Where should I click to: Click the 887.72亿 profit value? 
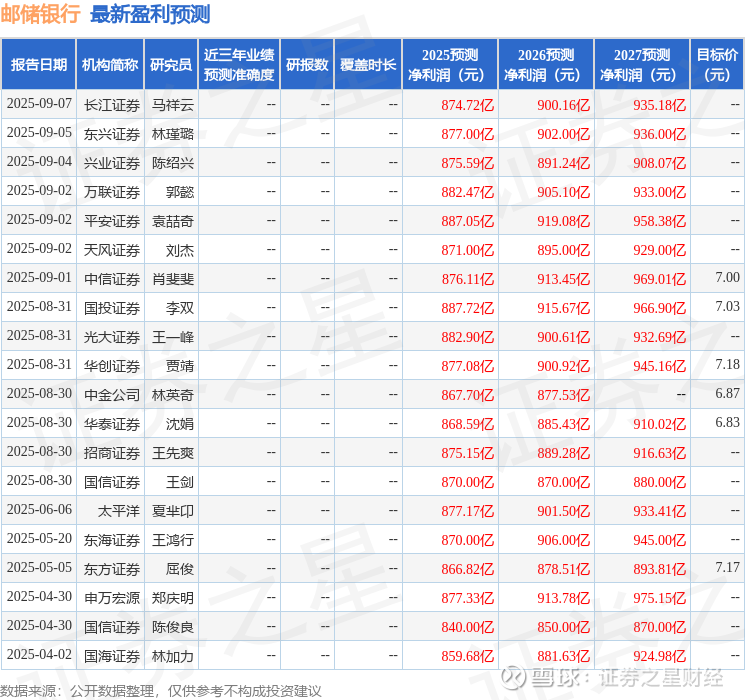pos(468,308)
